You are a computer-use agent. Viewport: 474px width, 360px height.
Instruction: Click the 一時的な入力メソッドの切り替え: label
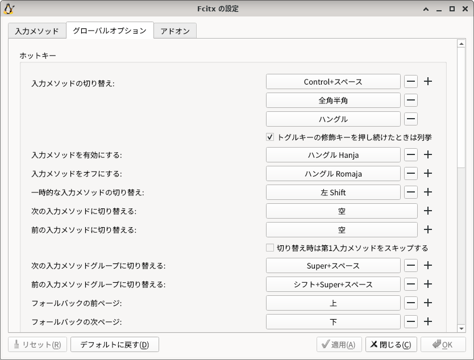(88, 192)
